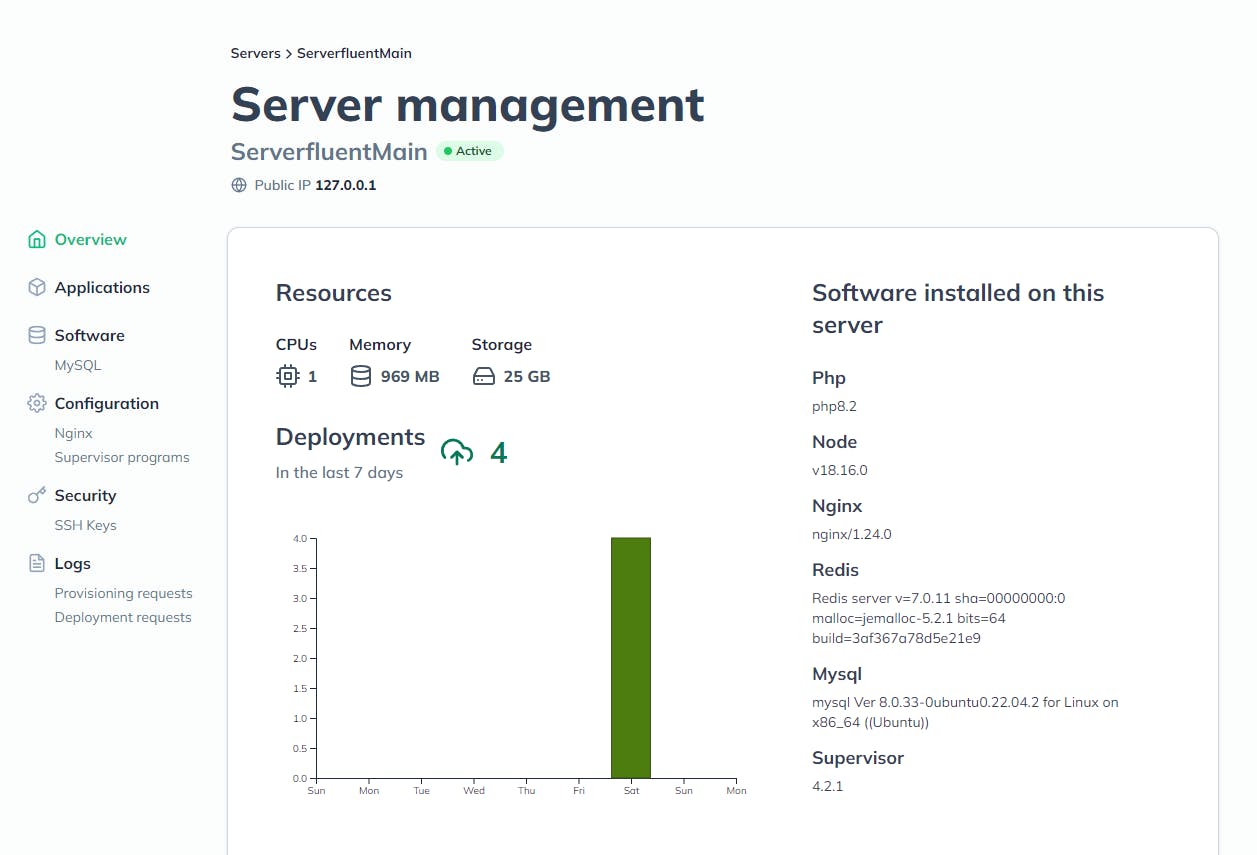The image size is (1257, 855).
Task: Select the Overview home icon
Action: tap(36, 239)
